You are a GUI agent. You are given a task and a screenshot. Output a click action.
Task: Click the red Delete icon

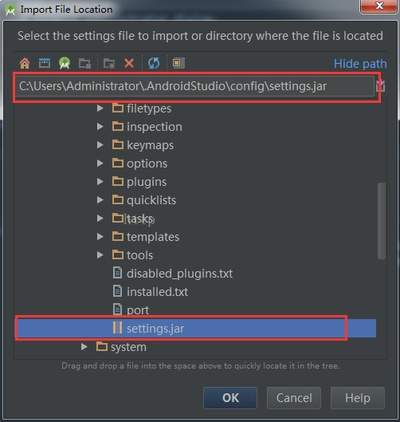pyautogui.click(x=129, y=63)
